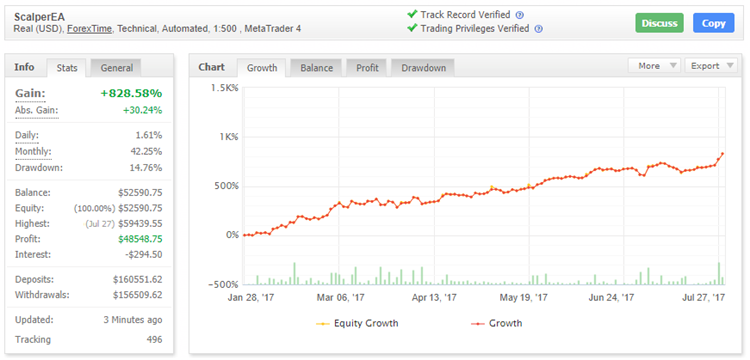Open the Drawdown chart tab

pos(423,68)
